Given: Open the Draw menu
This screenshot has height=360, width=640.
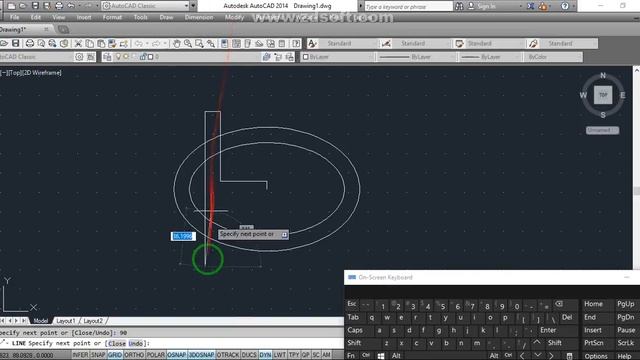Looking at the screenshot, I should (166, 17).
